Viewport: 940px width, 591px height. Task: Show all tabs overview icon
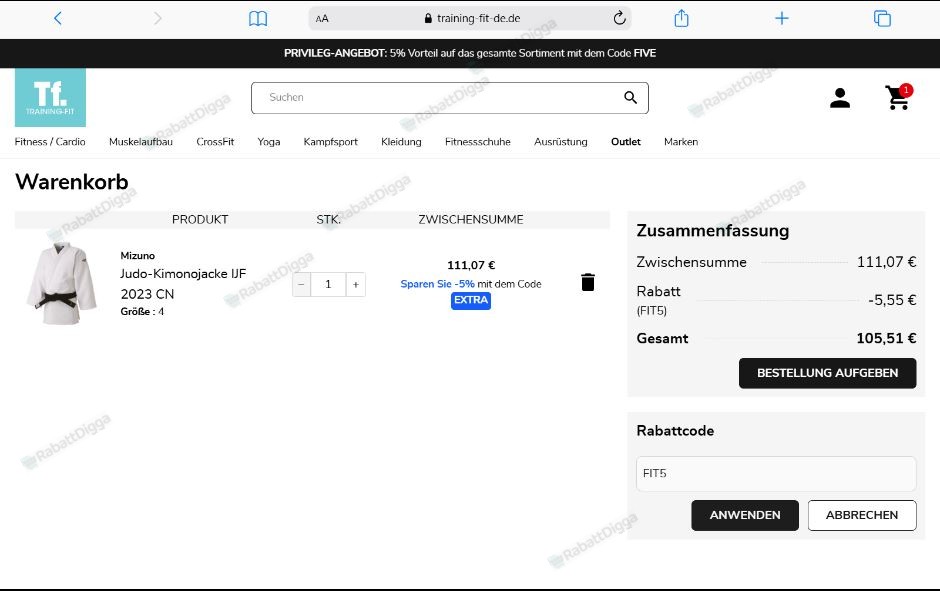click(882, 19)
